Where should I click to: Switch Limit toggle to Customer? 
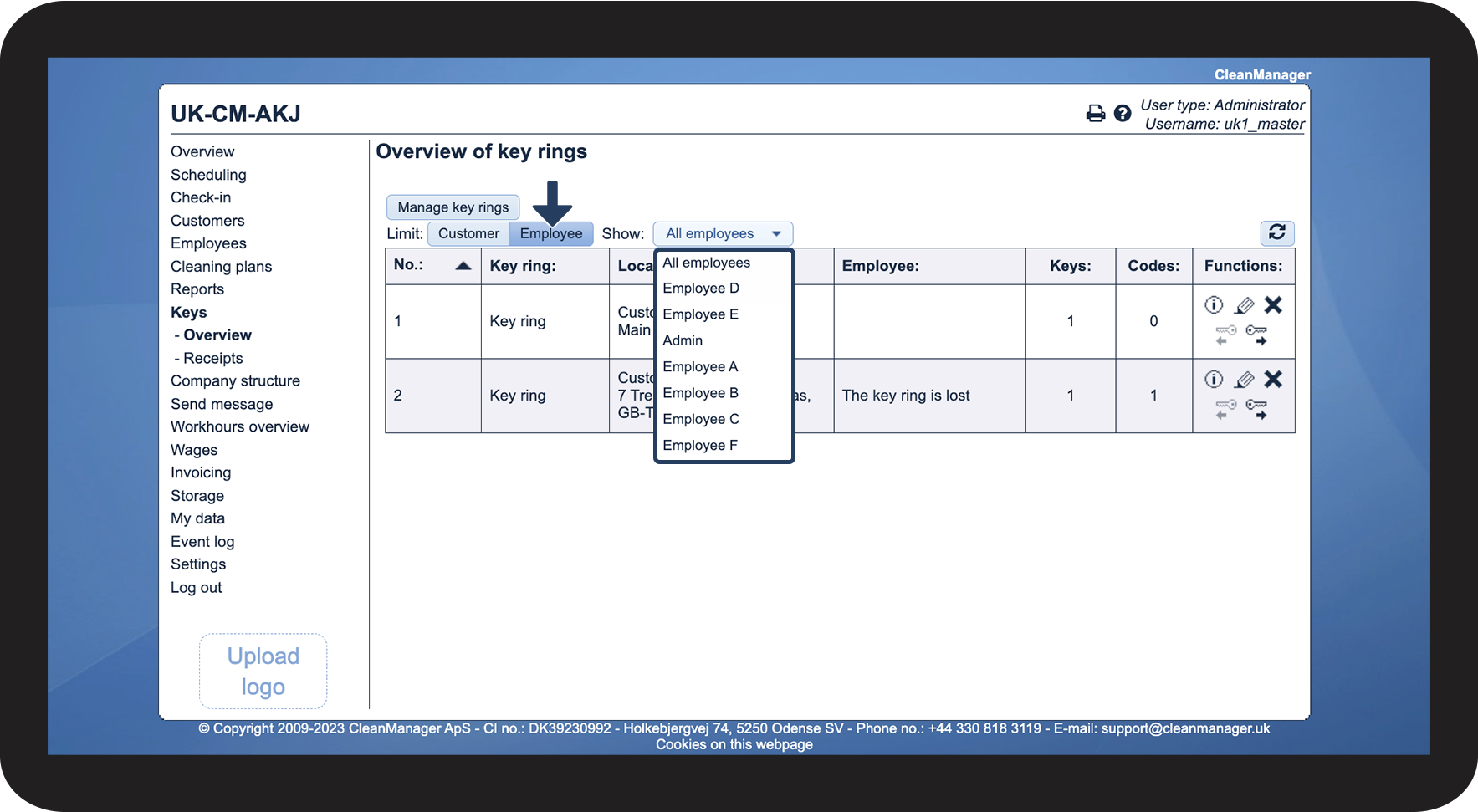(468, 234)
